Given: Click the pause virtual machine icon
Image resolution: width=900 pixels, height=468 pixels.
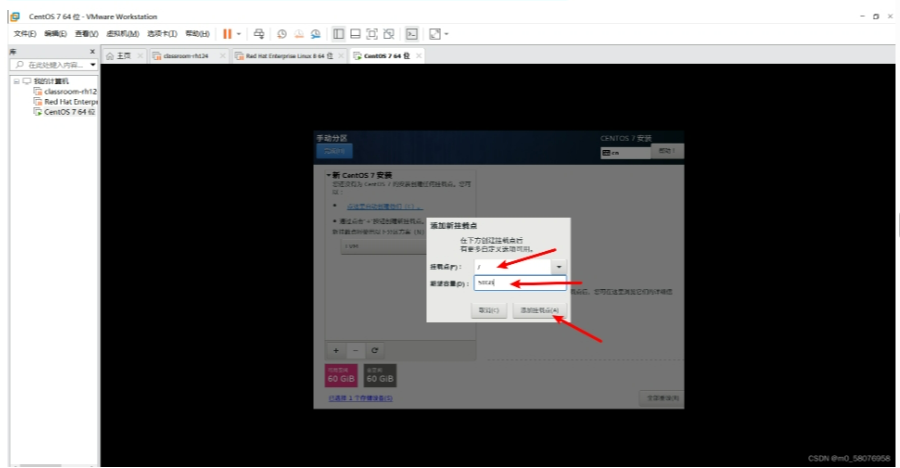Looking at the screenshot, I should tap(227, 34).
